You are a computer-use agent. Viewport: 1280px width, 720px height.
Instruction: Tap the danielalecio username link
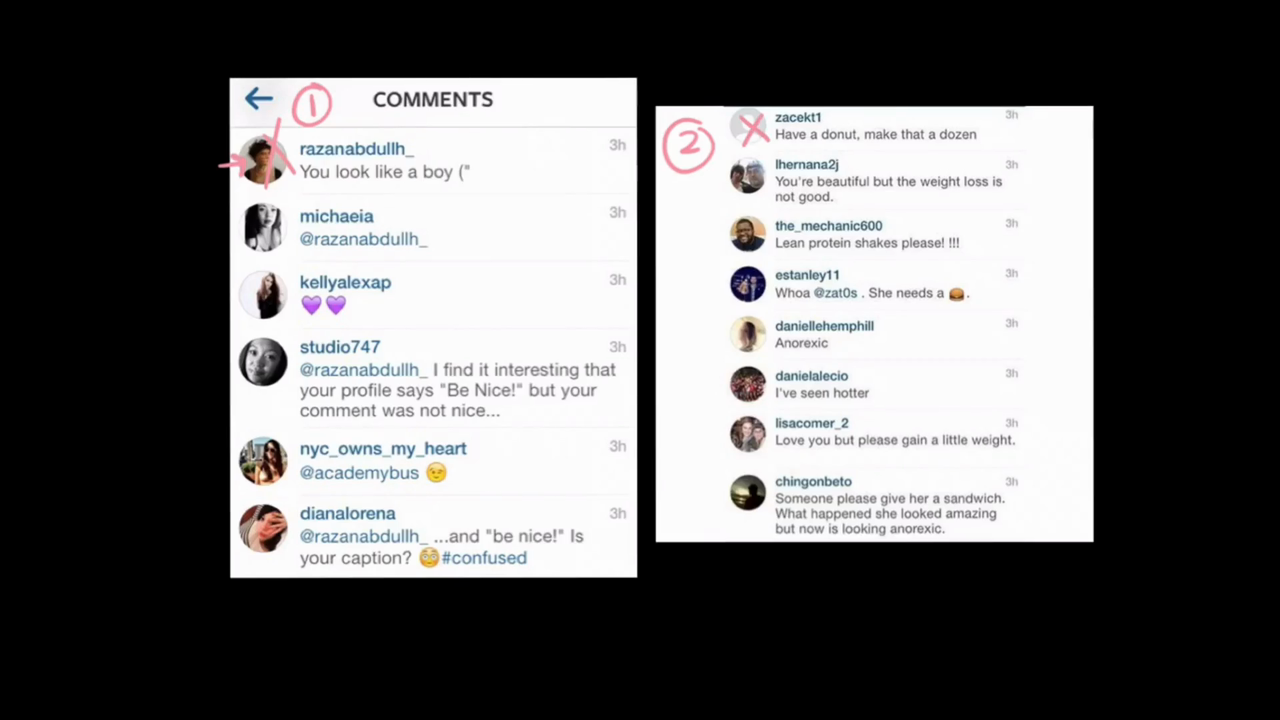(x=811, y=376)
